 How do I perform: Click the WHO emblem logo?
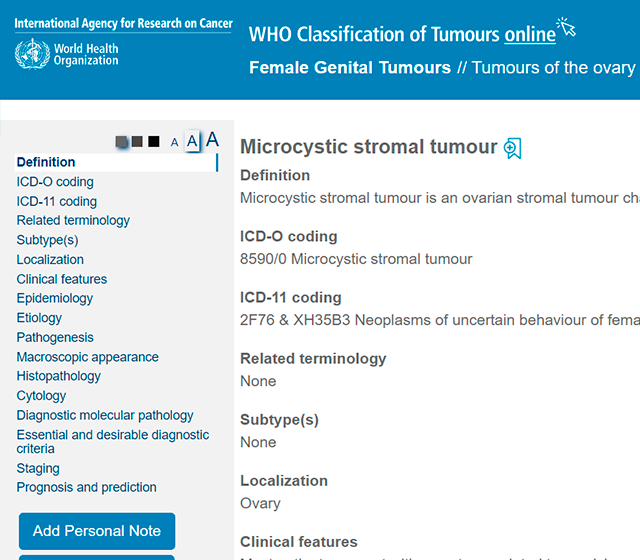click(x=32, y=54)
